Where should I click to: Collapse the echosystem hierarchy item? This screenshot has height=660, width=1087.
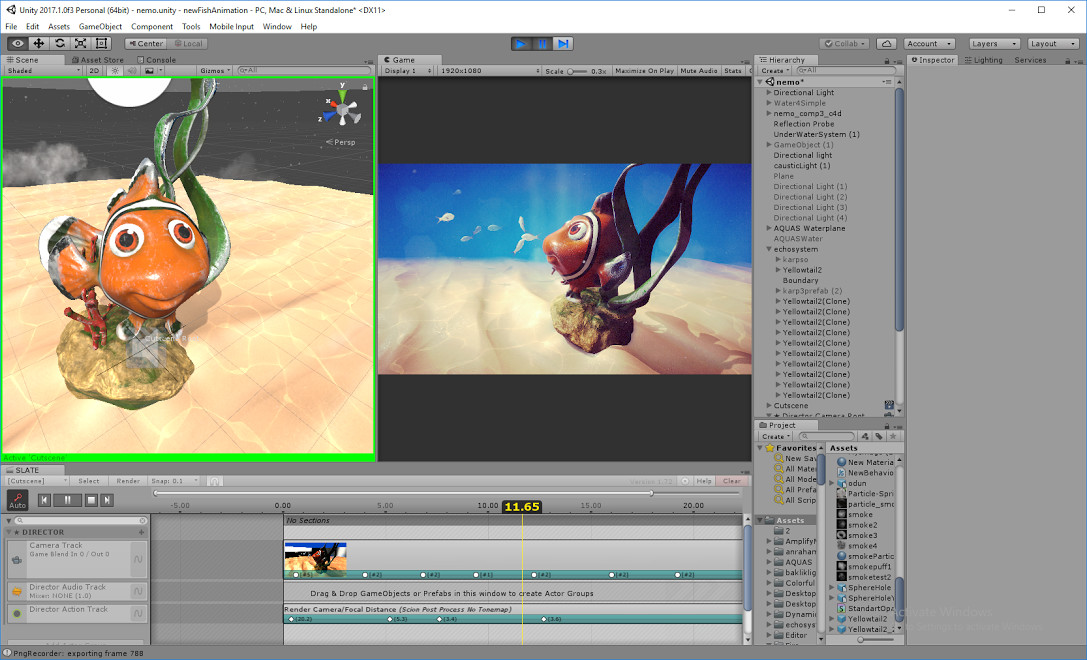point(769,249)
